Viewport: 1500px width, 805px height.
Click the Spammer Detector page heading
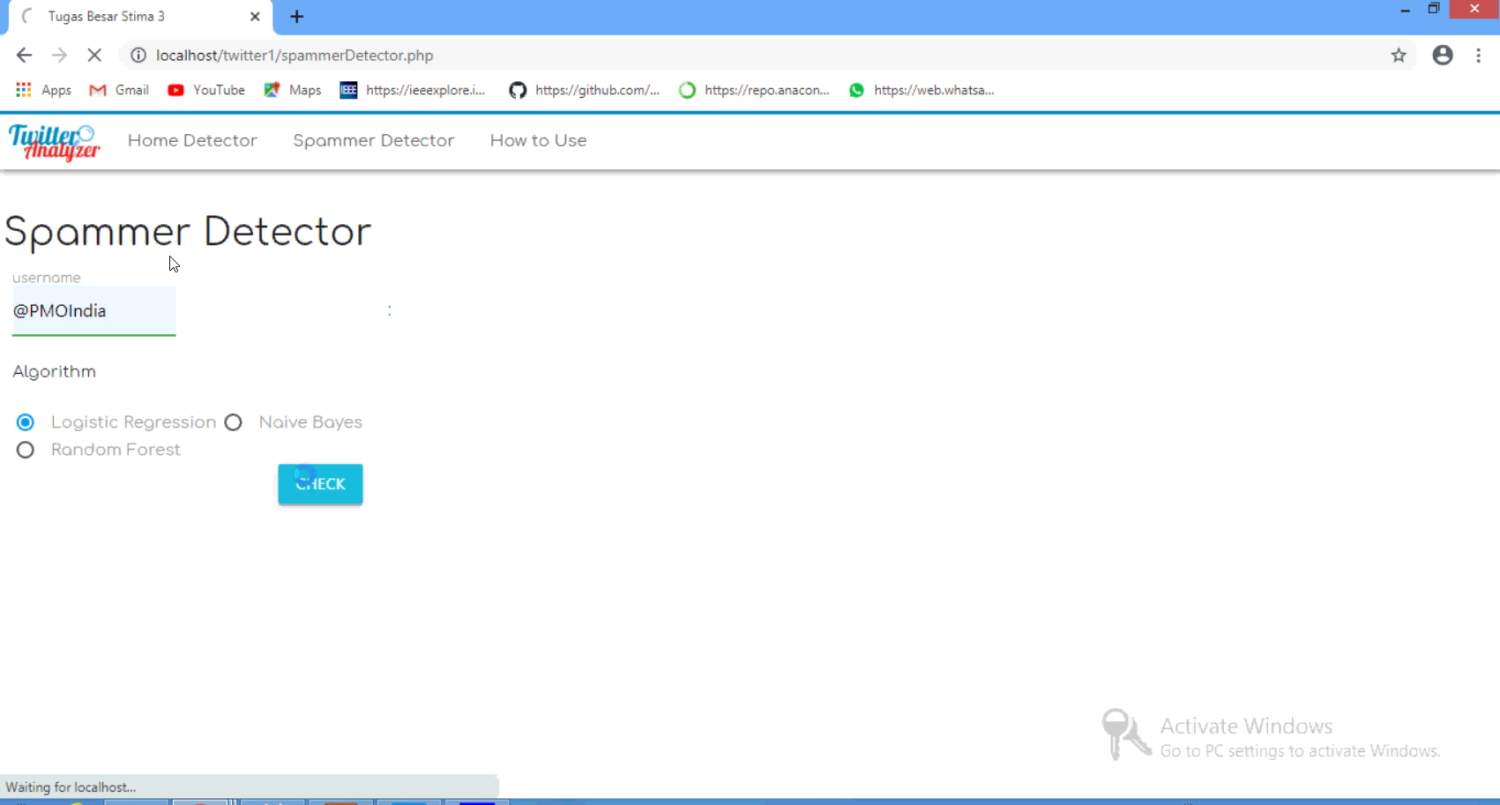[188, 232]
